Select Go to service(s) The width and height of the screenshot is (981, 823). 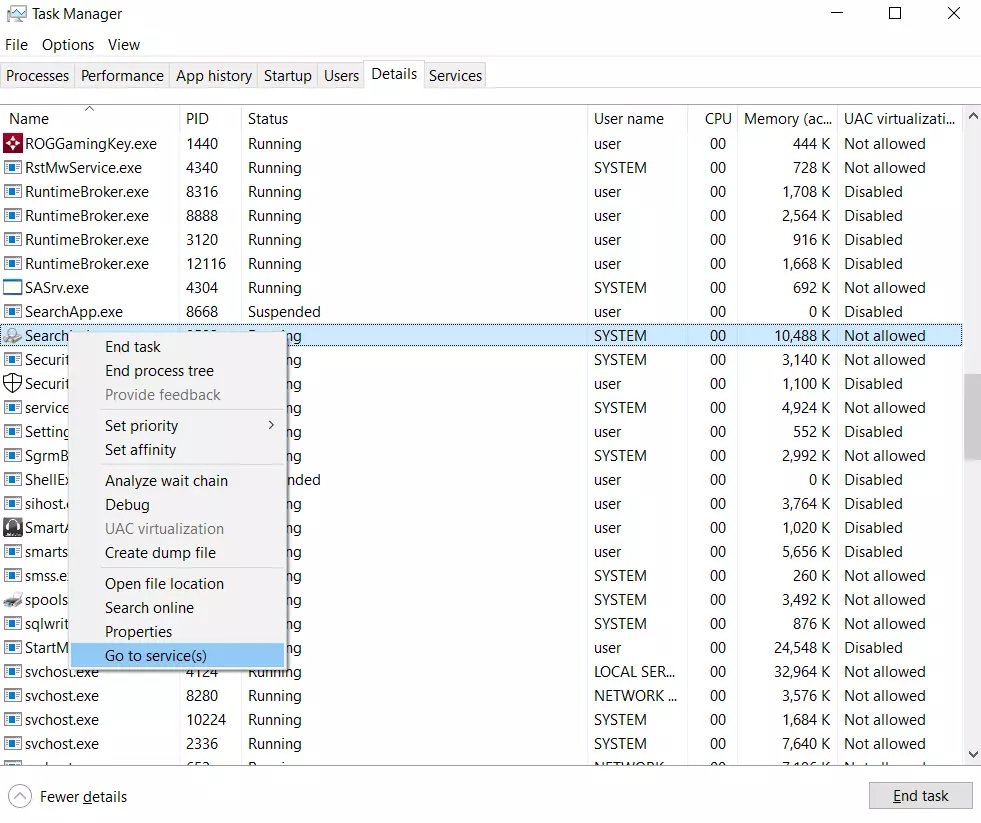pos(178,655)
